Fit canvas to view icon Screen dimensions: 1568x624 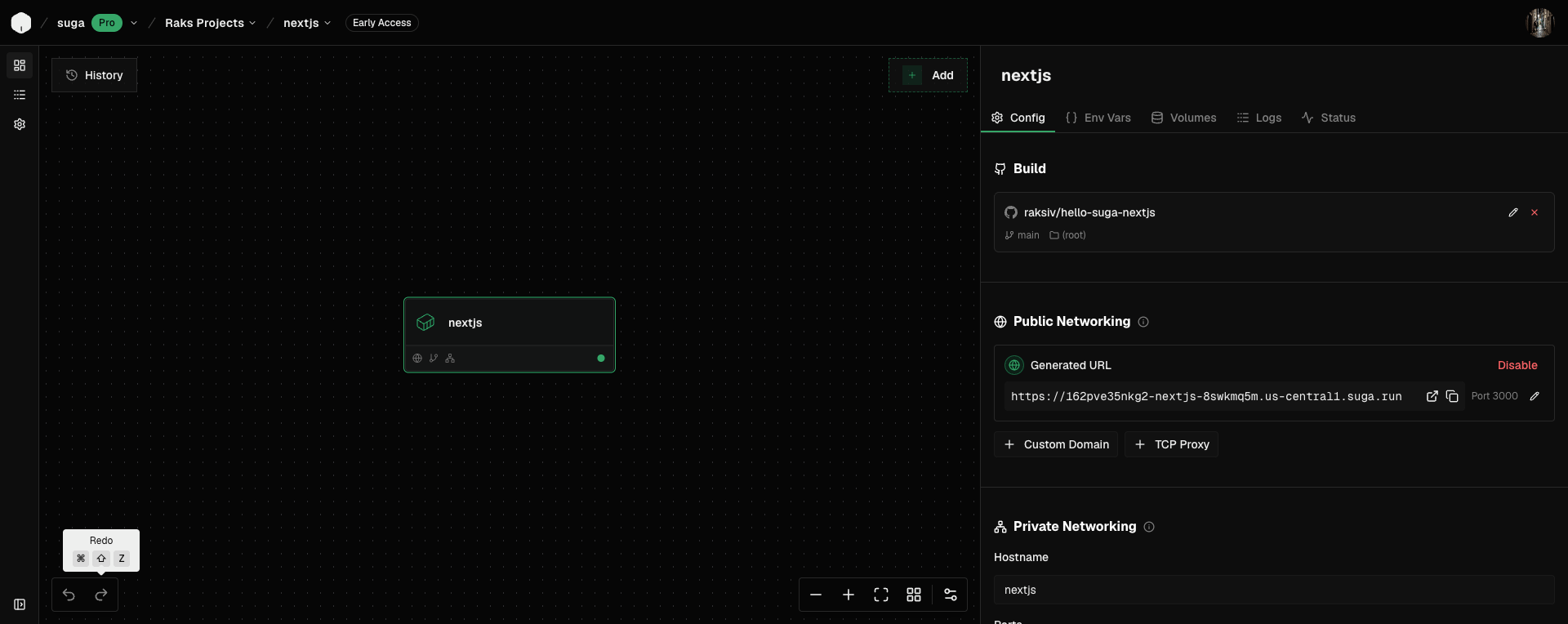pos(881,595)
